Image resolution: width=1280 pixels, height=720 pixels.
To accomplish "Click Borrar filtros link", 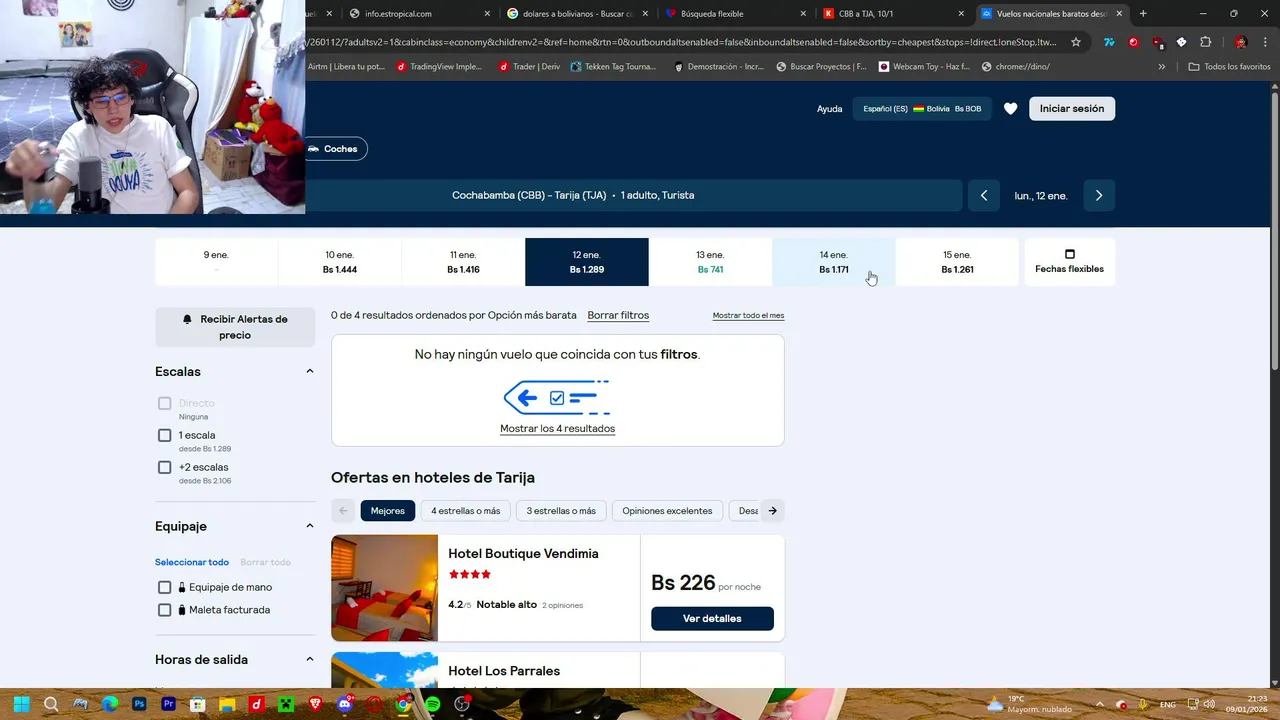I will click(x=618, y=316).
